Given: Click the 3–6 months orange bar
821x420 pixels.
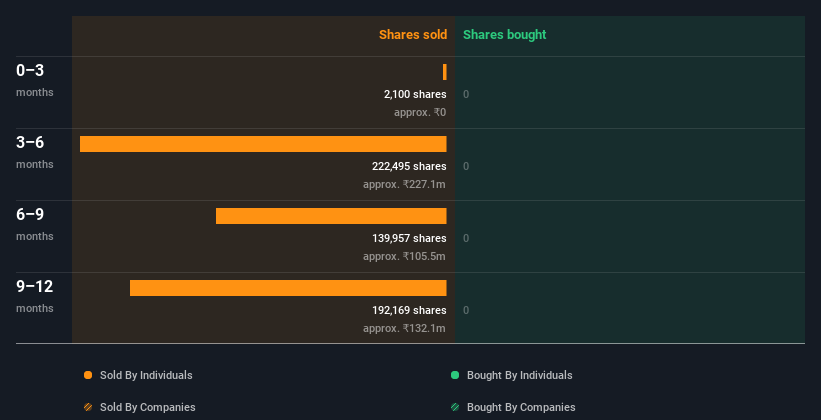Looking at the screenshot, I should (263, 144).
